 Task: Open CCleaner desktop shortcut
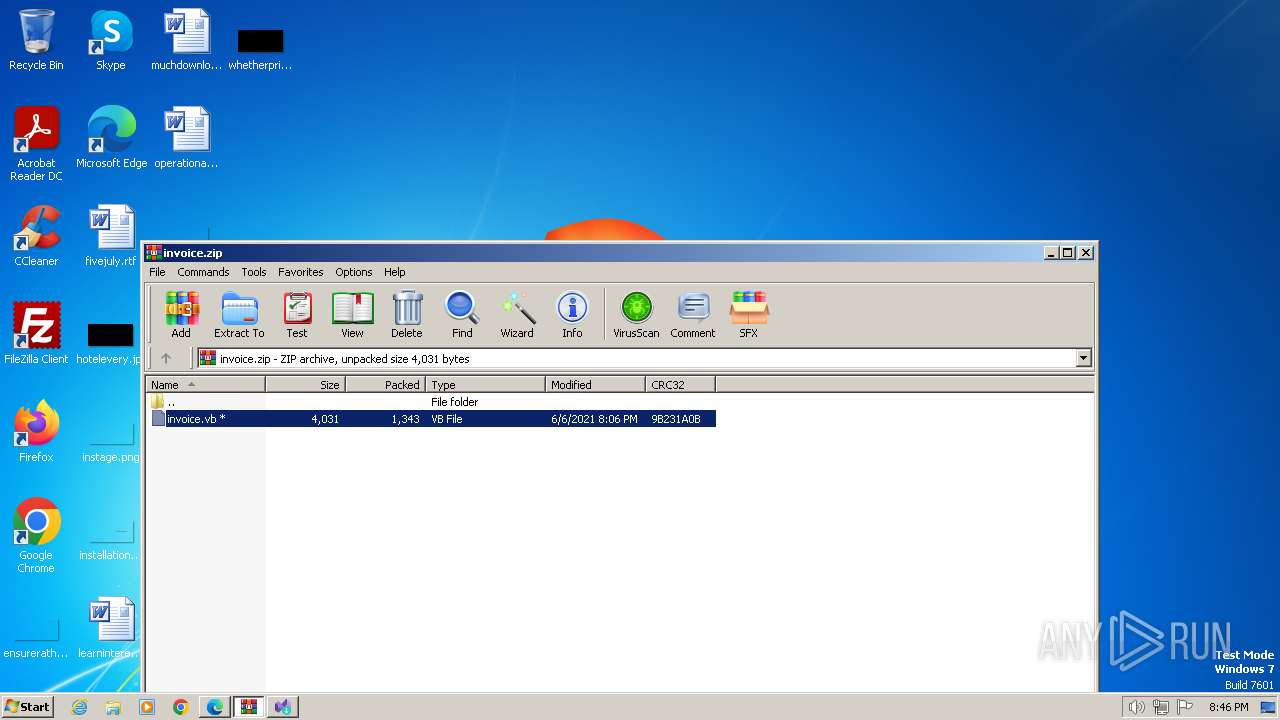(36, 236)
